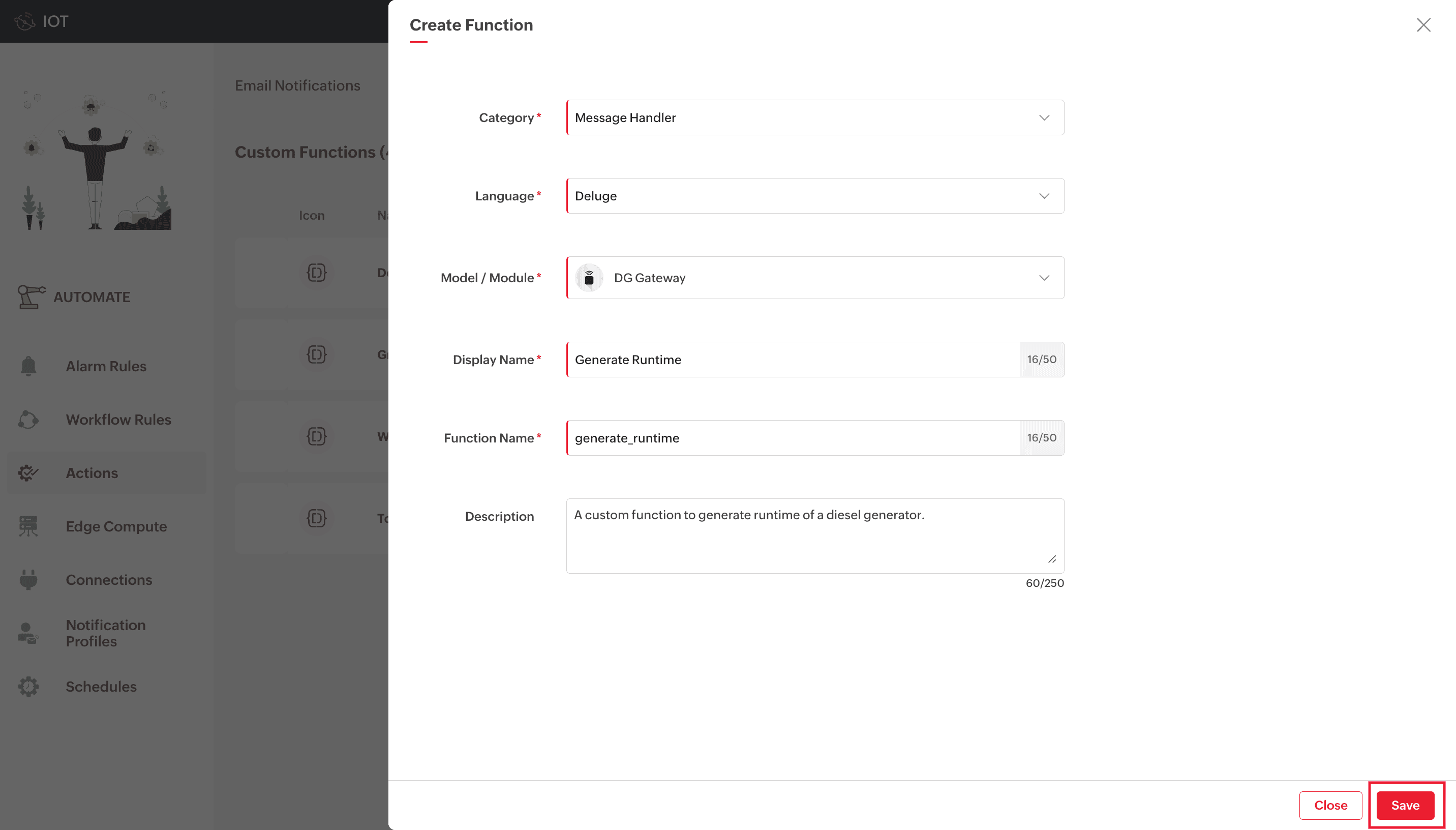
Task: Close the Create Function panel with X
Action: tap(1423, 25)
